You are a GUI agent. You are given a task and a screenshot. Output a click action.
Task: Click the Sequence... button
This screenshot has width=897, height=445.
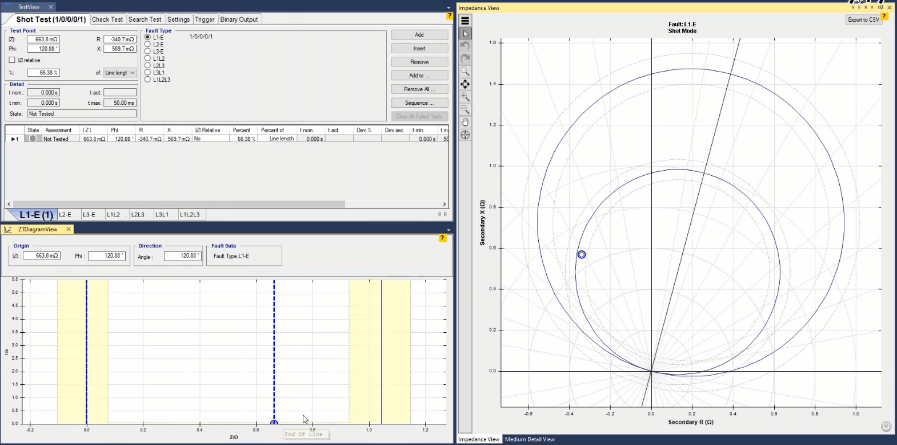pyautogui.click(x=418, y=102)
